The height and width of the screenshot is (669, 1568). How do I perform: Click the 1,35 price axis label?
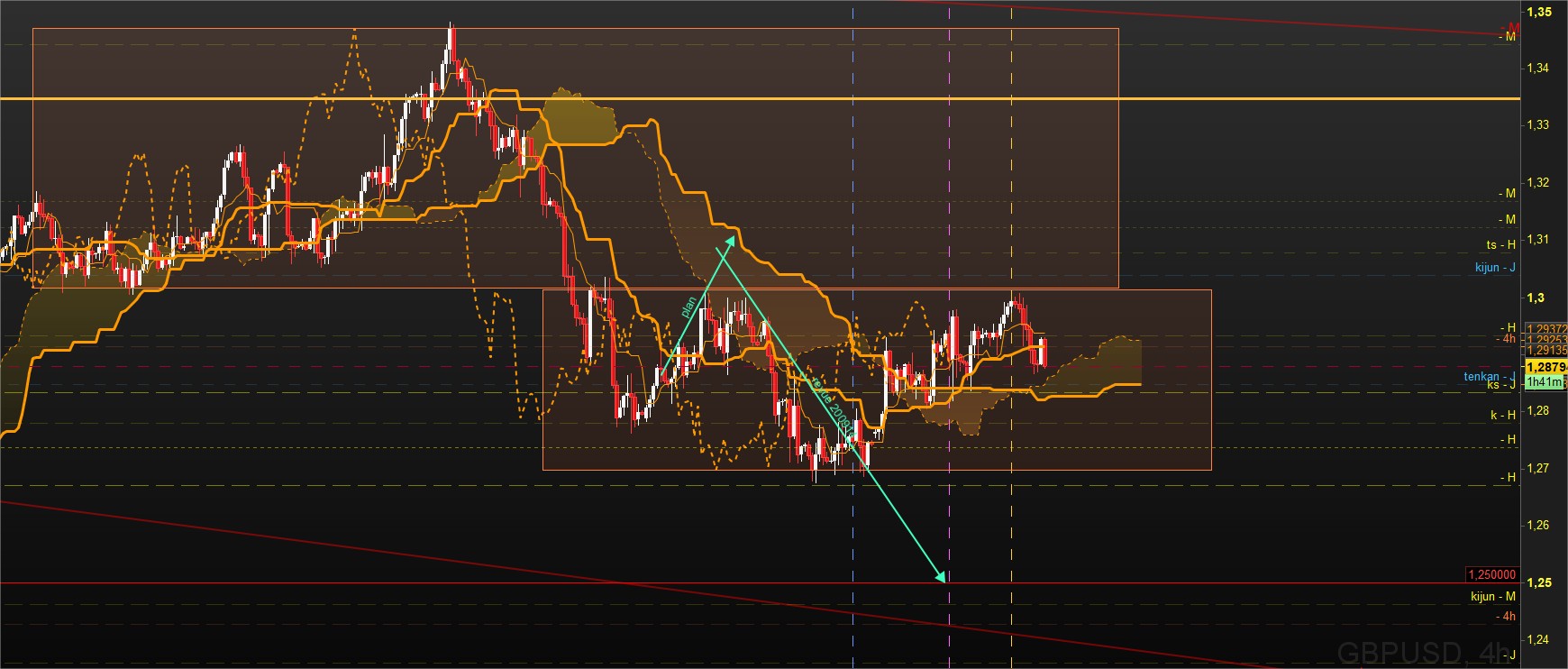[x=1538, y=12]
